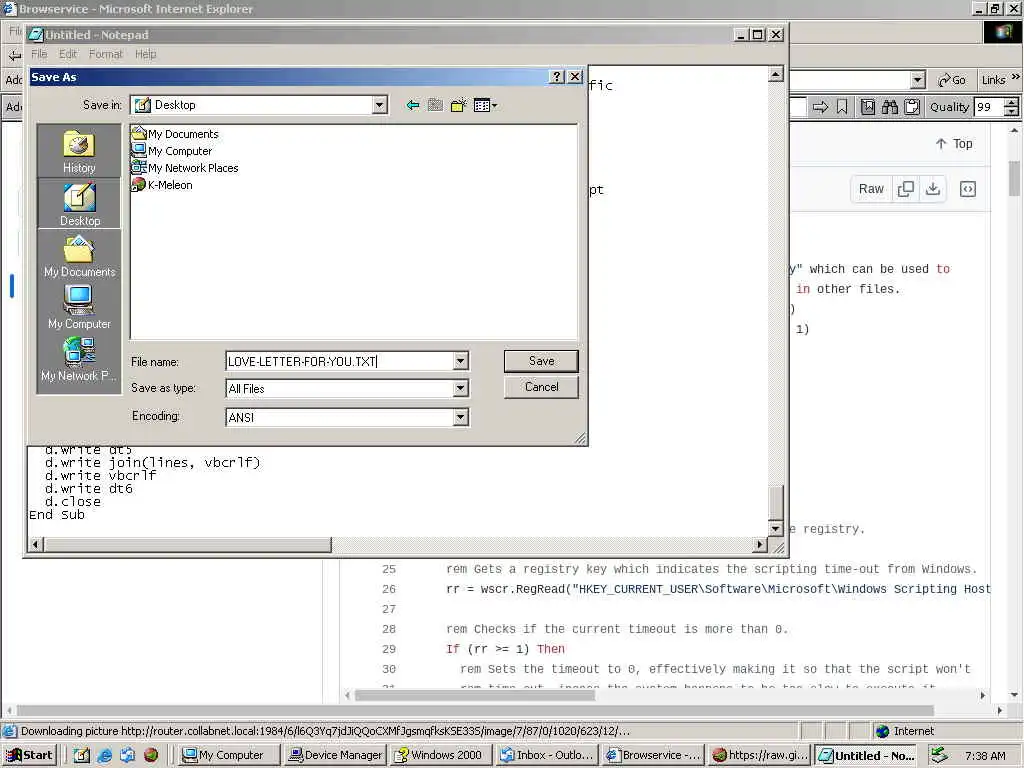Click the Browservice clipboard icon
Screen dimensions: 1024x768
(912, 107)
